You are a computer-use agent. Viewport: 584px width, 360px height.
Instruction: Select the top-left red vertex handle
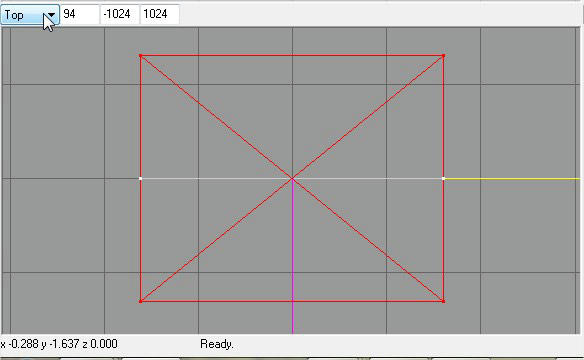click(140, 56)
